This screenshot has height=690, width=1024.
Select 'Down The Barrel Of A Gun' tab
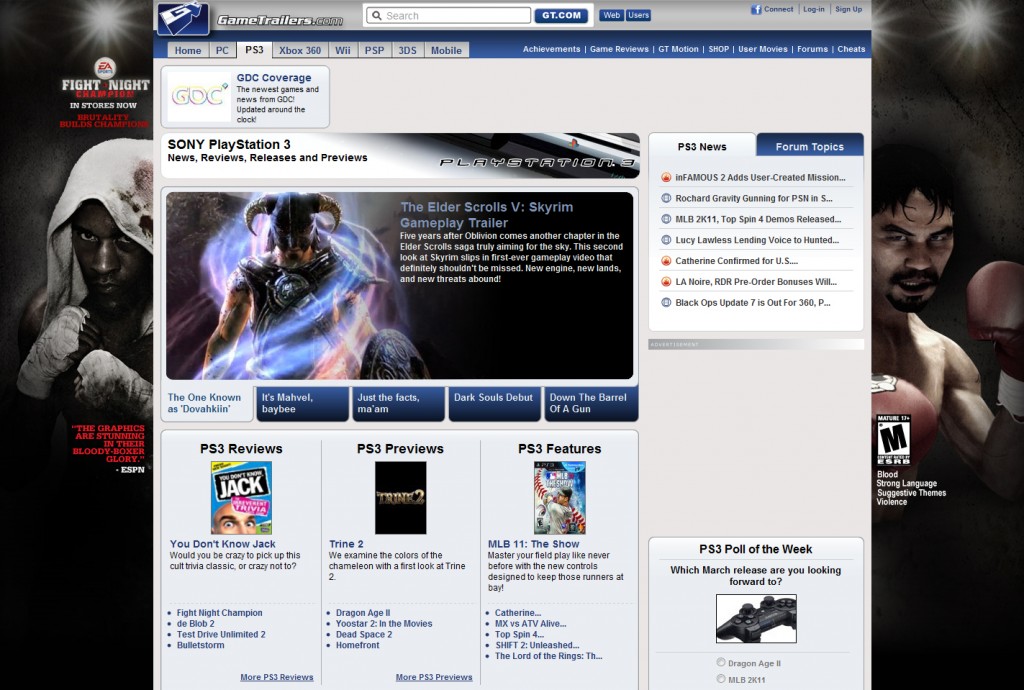(x=590, y=403)
